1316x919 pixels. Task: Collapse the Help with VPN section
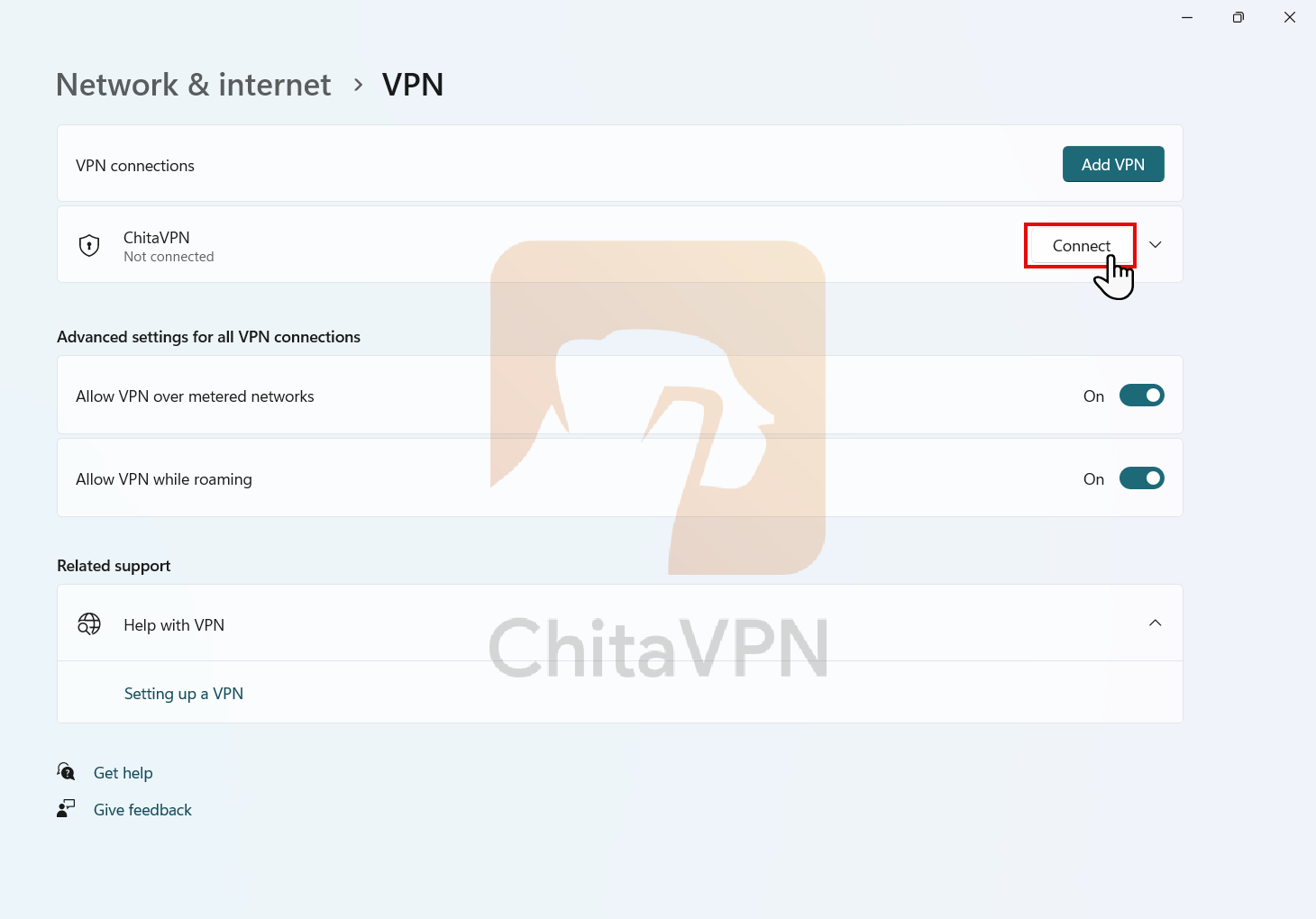1156,623
